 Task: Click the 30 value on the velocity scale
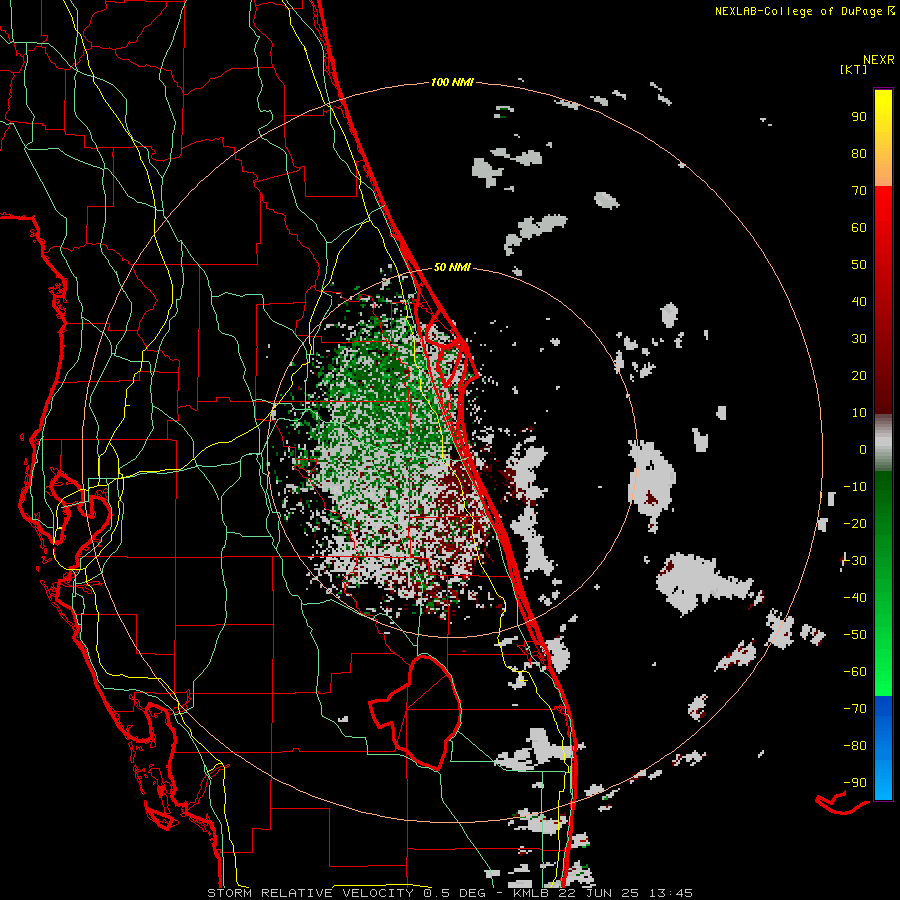tap(859, 339)
